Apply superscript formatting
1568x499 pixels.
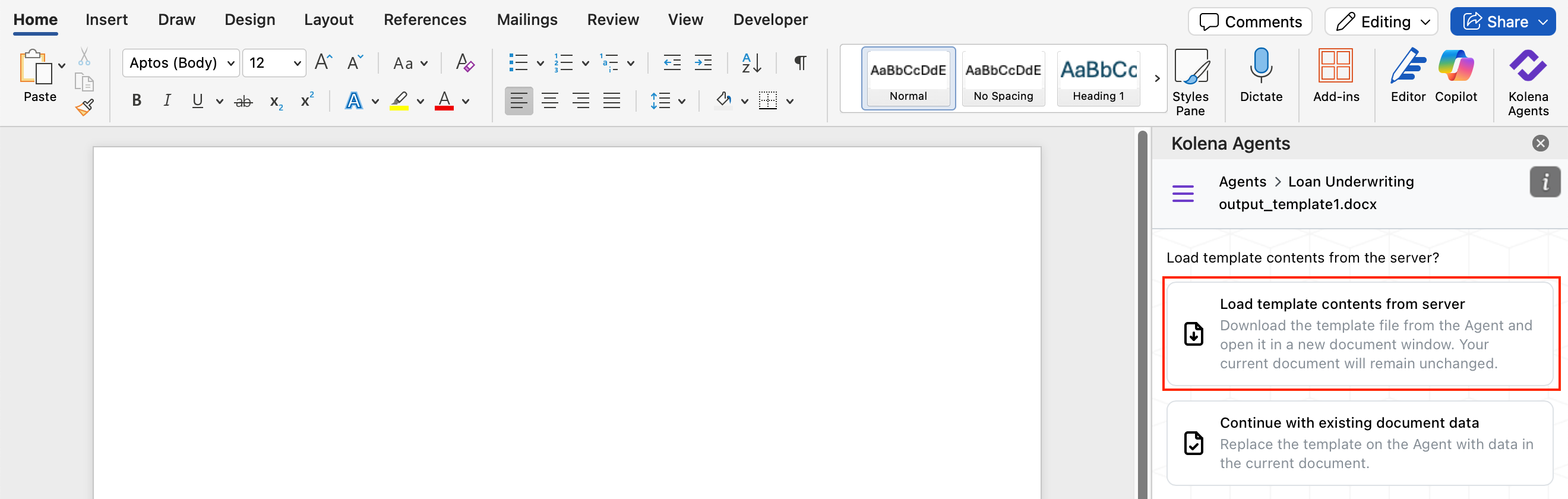point(308,100)
